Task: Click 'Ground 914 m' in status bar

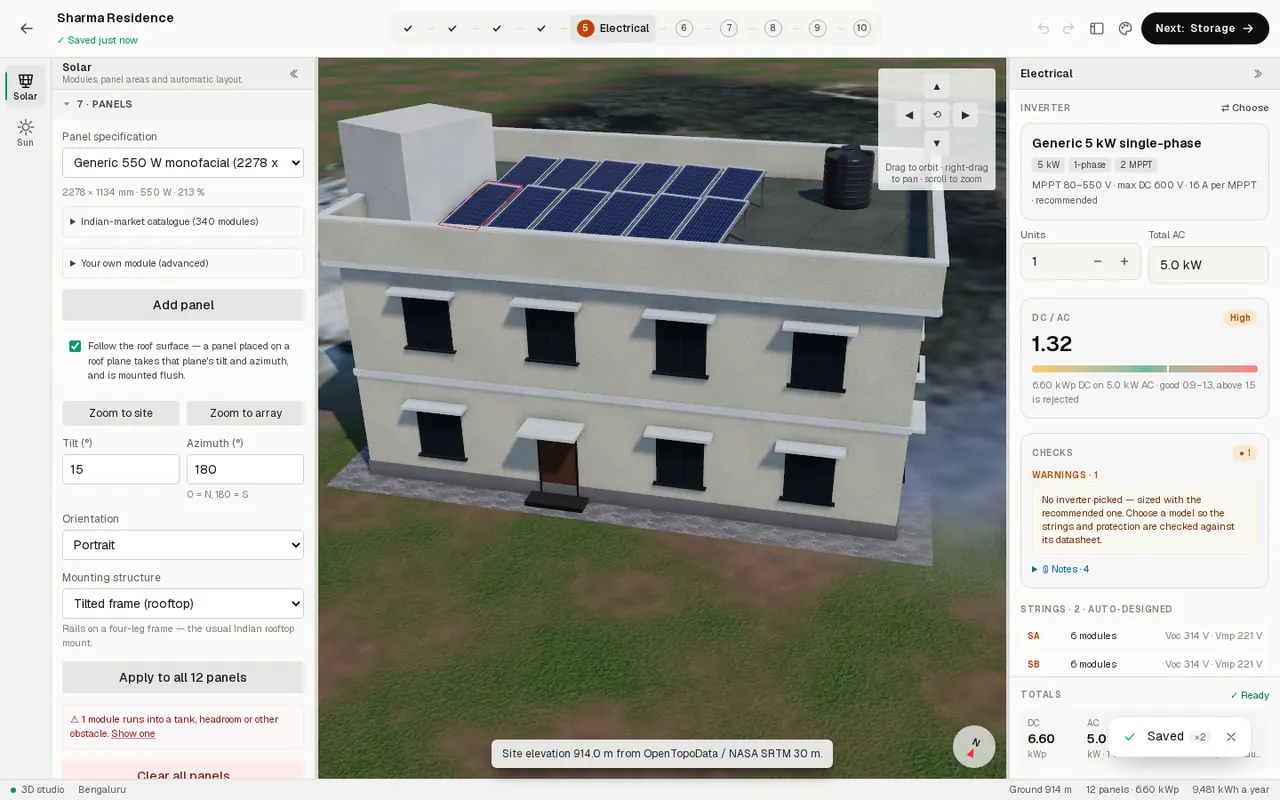Action: coord(1040,790)
